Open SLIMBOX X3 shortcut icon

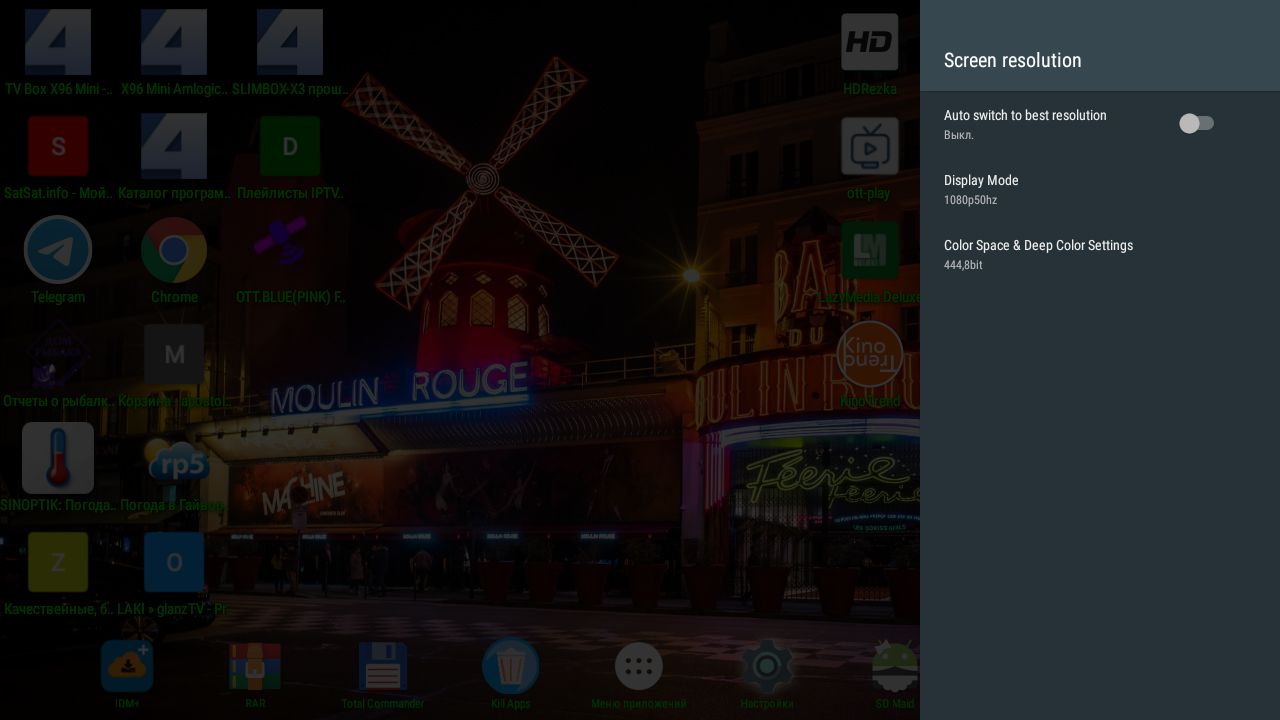[x=290, y=42]
